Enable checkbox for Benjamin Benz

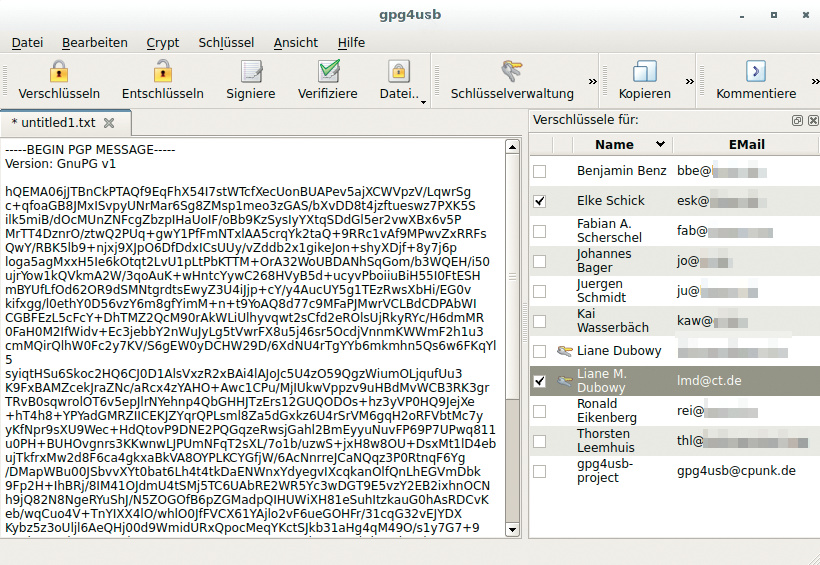540,171
